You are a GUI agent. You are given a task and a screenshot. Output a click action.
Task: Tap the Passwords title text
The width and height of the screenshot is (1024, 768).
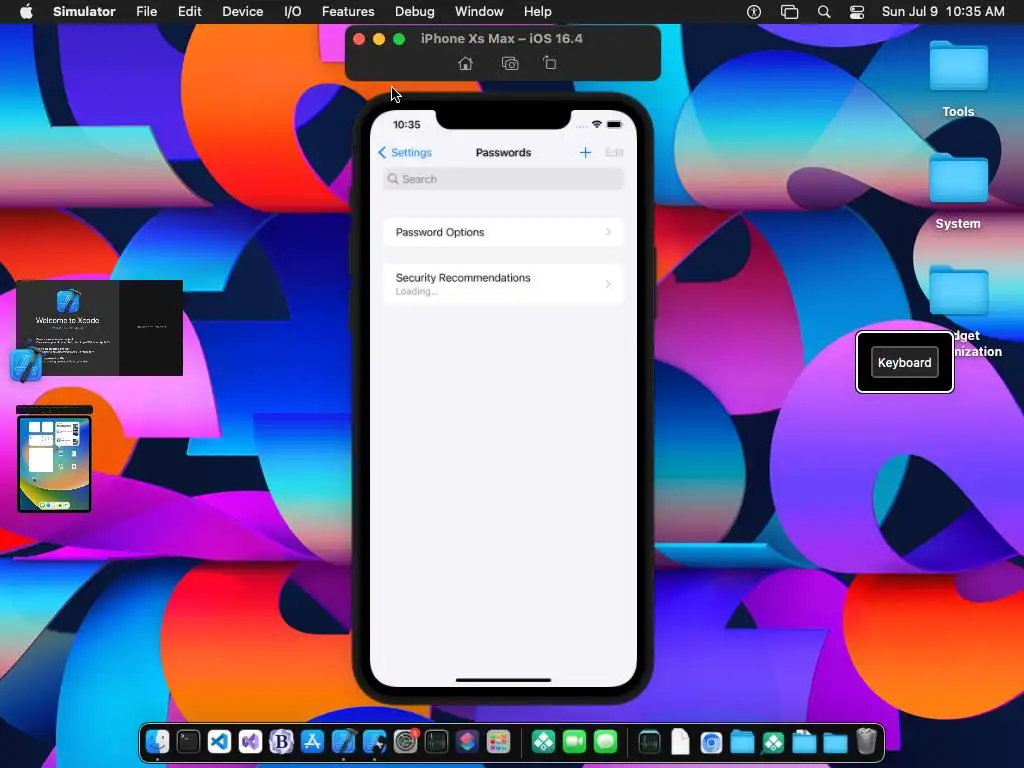pyautogui.click(x=503, y=152)
